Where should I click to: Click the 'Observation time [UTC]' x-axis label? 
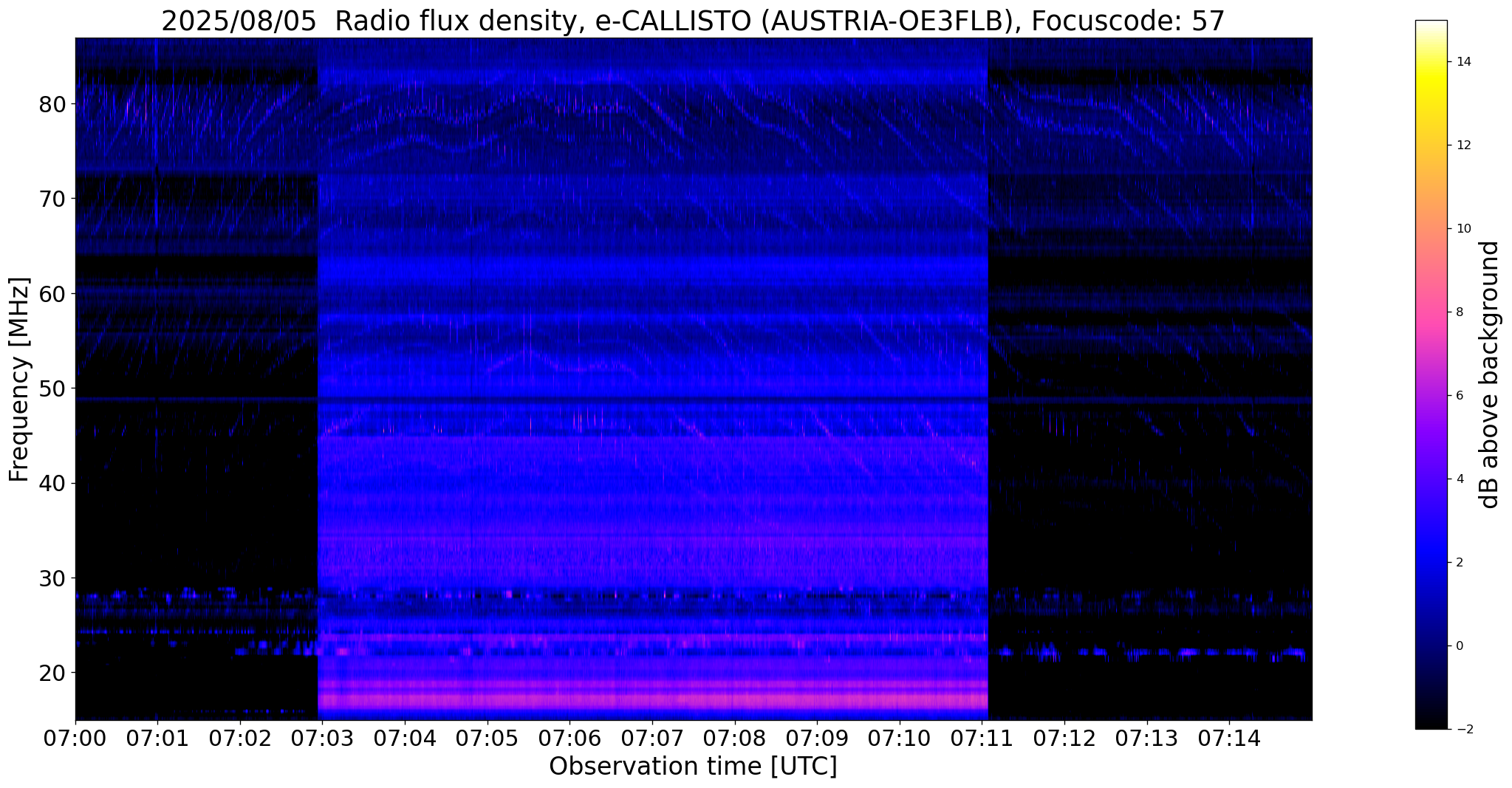(x=693, y=767)
